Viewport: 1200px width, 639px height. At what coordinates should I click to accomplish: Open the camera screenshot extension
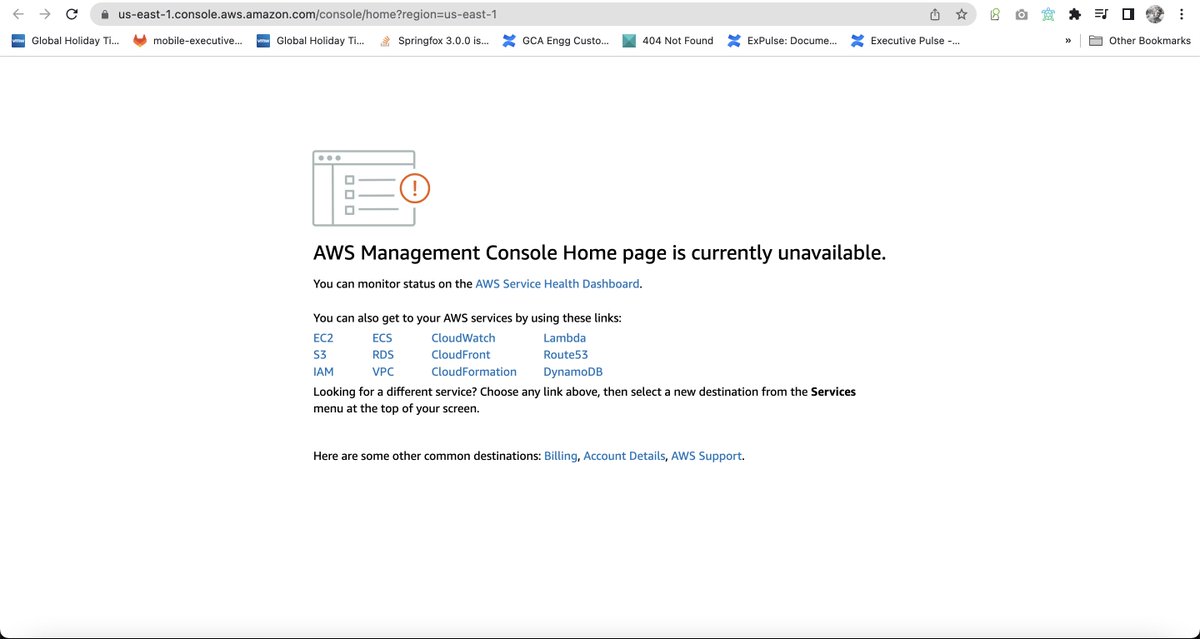click(x=1021, y=15)
